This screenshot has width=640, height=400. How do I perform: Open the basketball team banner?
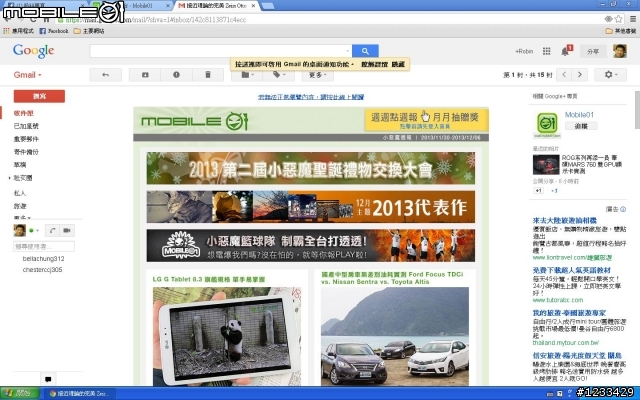coord(311,245)
